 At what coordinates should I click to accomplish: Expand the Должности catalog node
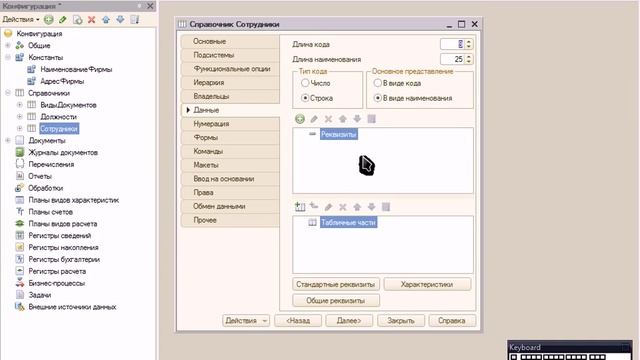coord(19,117)
